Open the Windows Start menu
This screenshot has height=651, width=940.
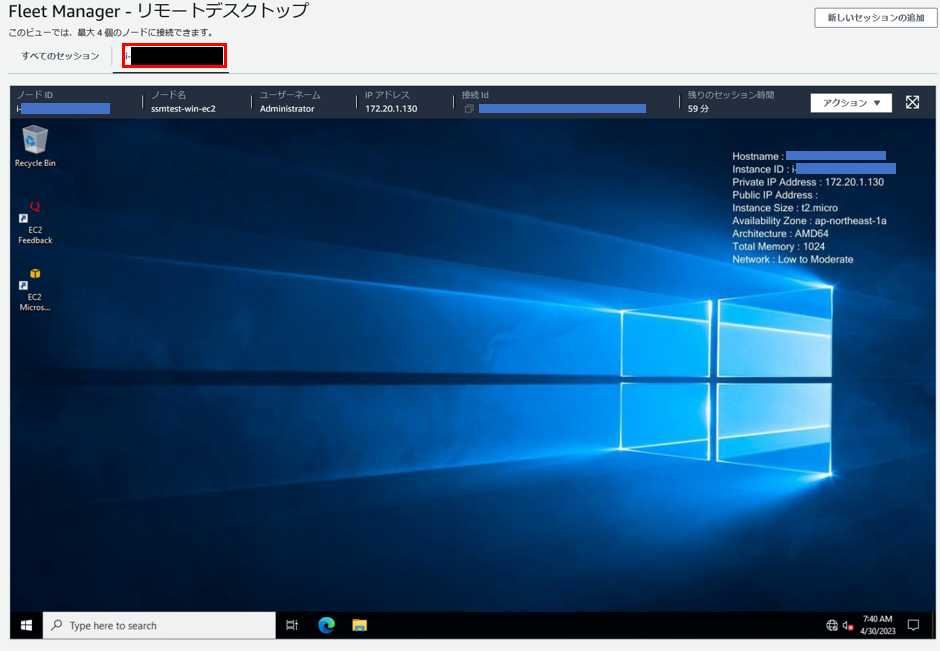click(26, 625)
